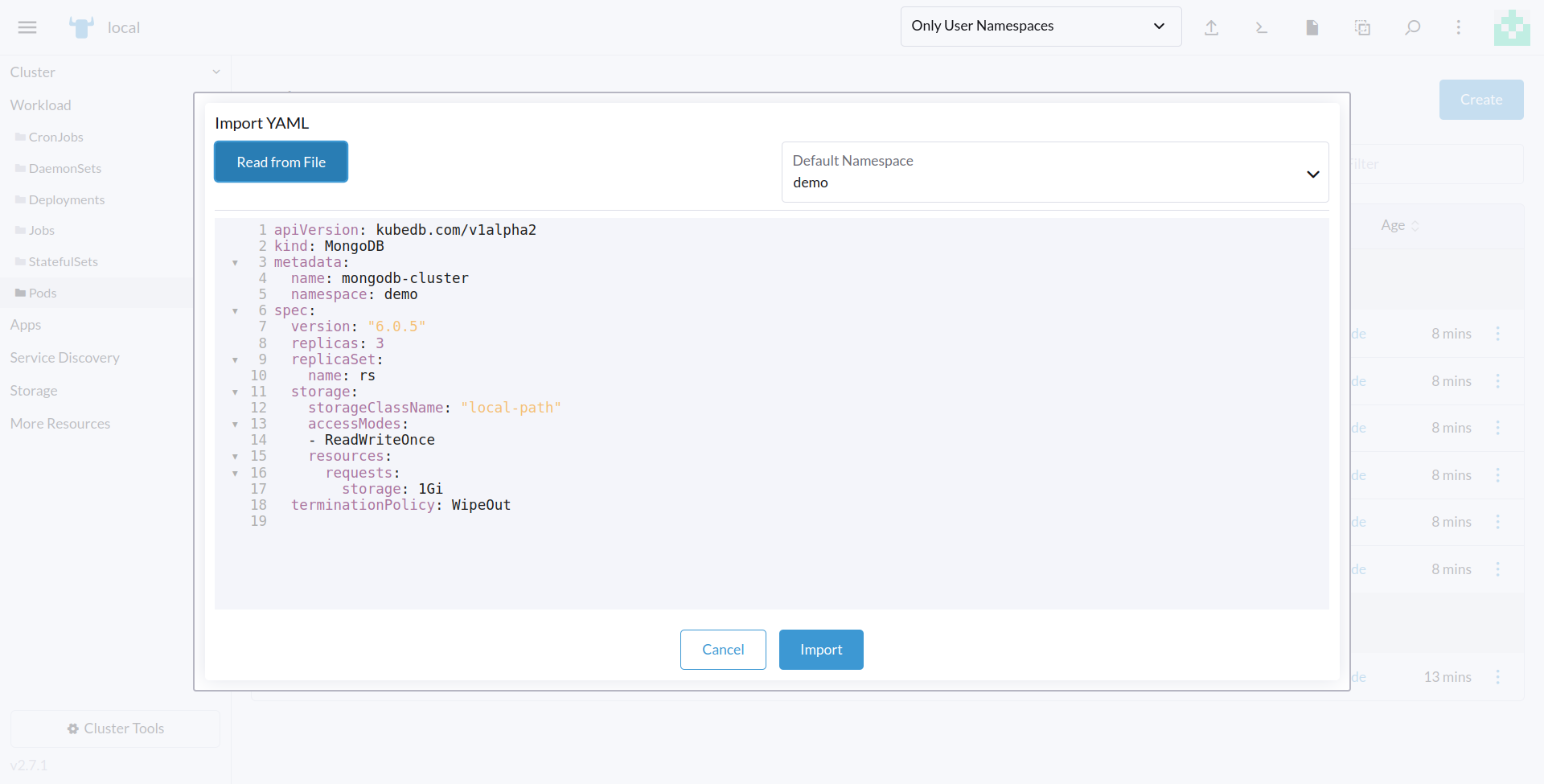
Task: Click the download kubeconfig file icon
Action: point(1312,27)
